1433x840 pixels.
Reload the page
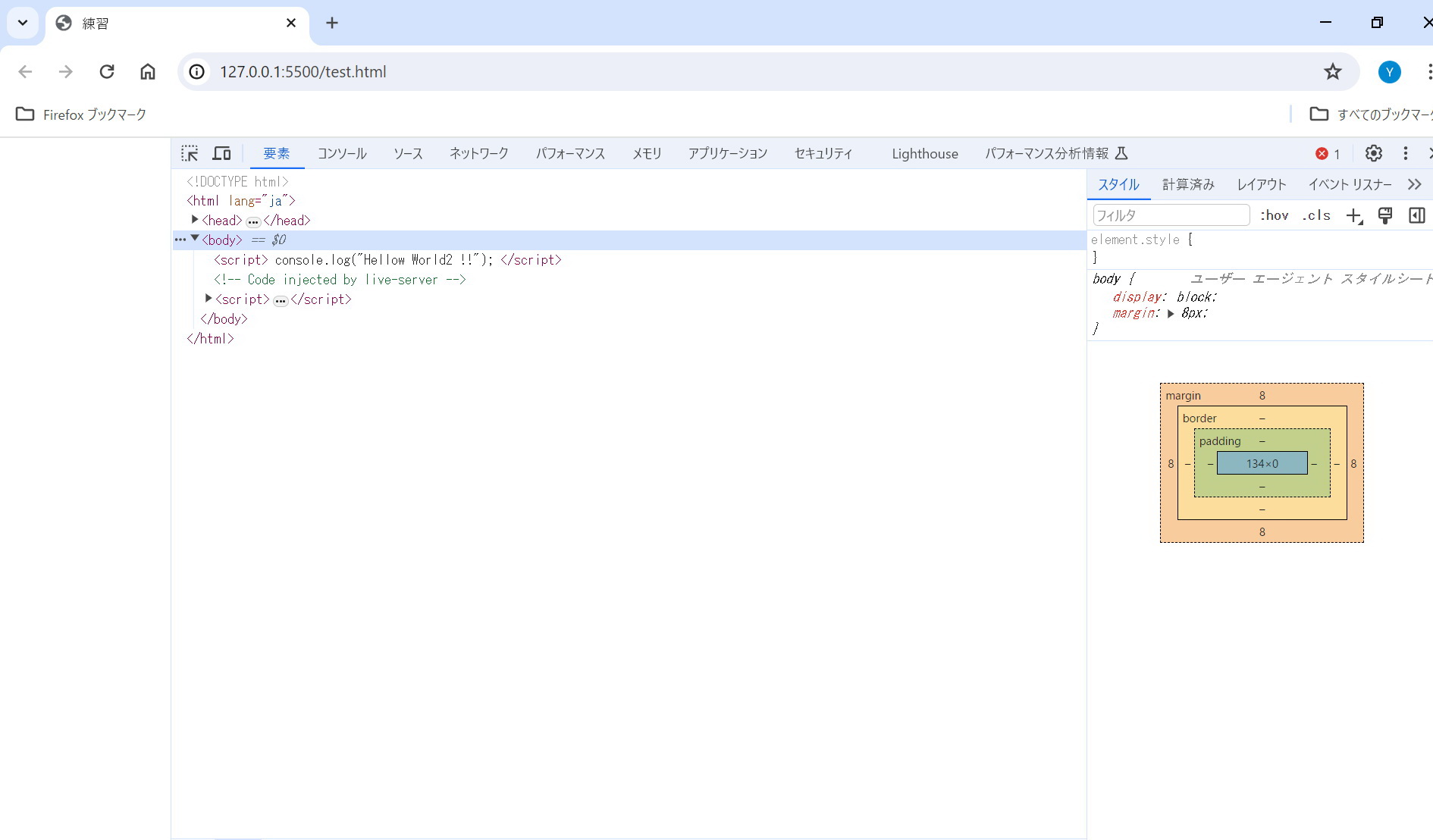tap(107, 72)
